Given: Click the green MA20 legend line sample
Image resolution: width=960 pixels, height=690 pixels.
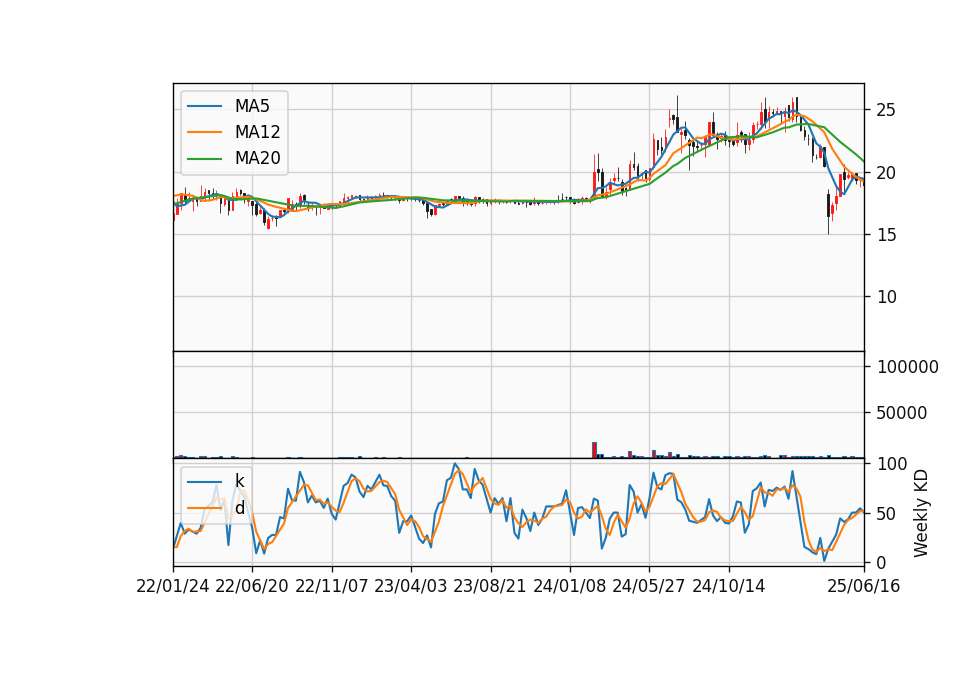Looking at the screenshot, I should point(204,159).
